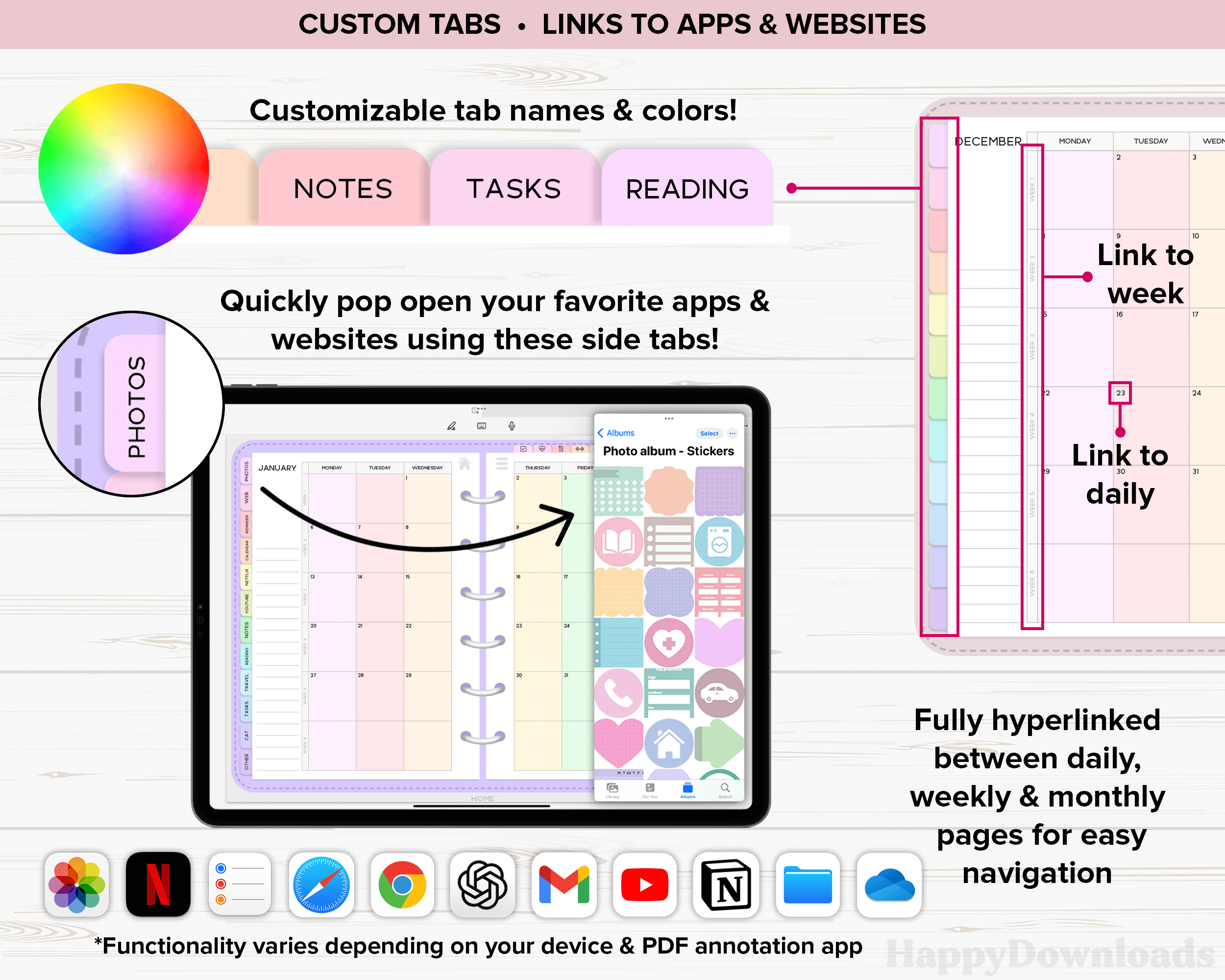Viewport: 1225px width, 980px height.
Task: Tap the pink open-book sticker thumbnail
Action: [619, 542]
